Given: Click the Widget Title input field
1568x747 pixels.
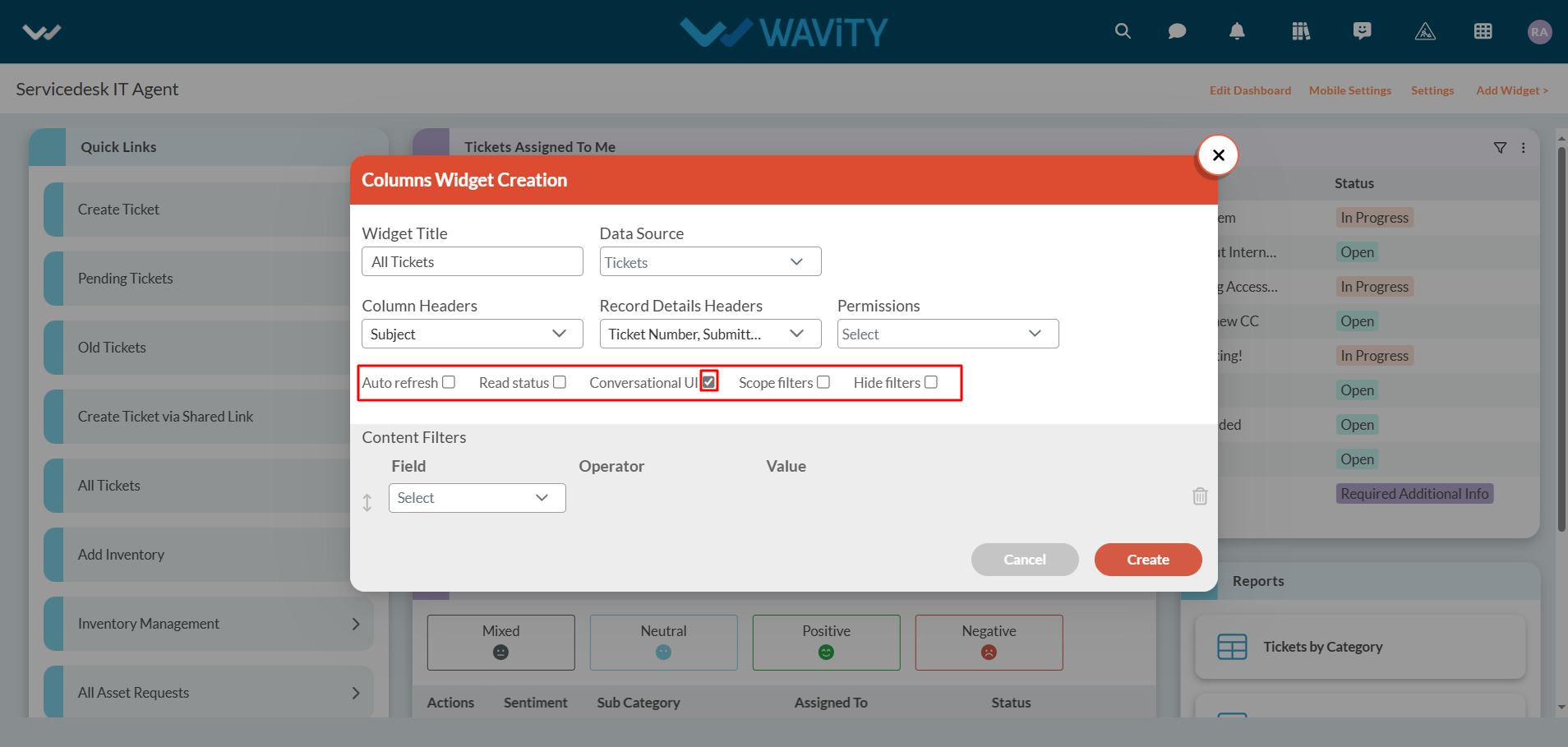Looking at the screenshot, I should click(x=473, y=261).
